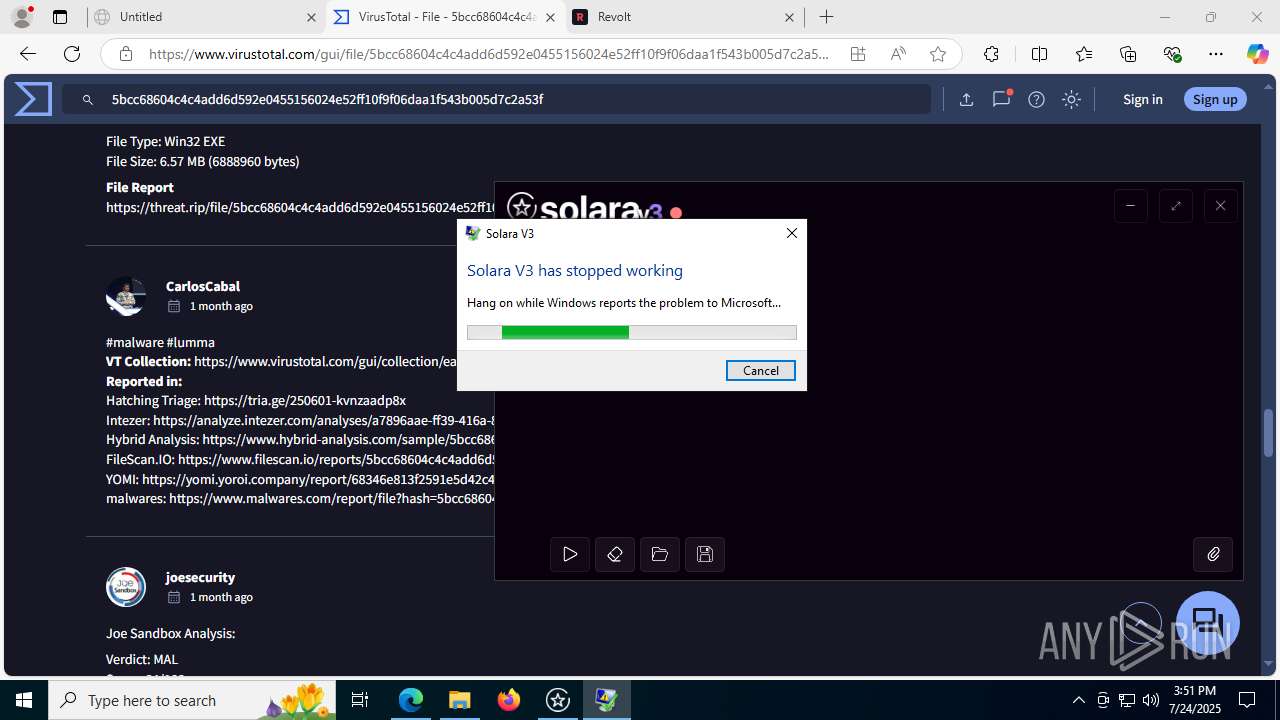Open joesecurity user profile name

pos(201,577)
